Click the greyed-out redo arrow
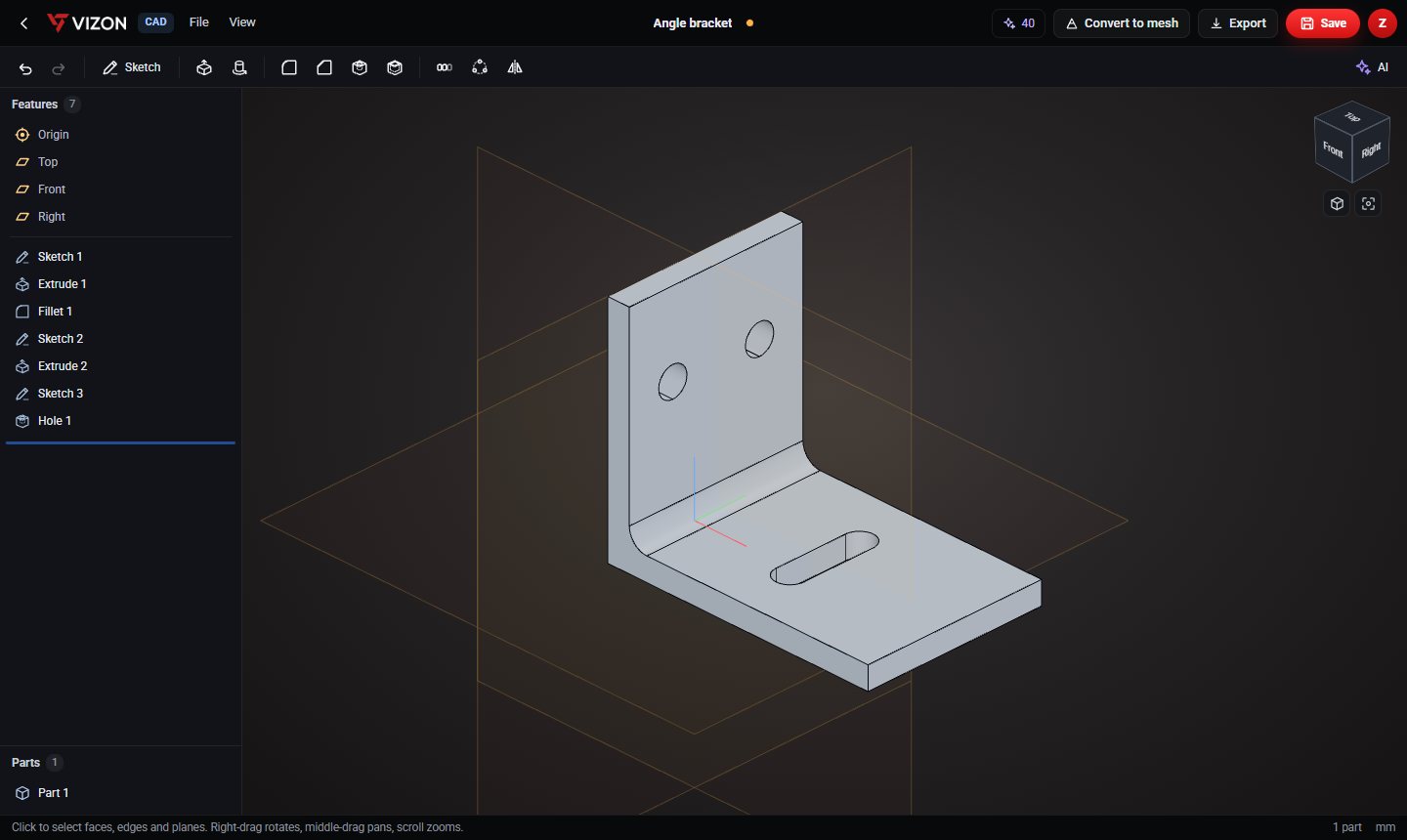 (59, 67)
